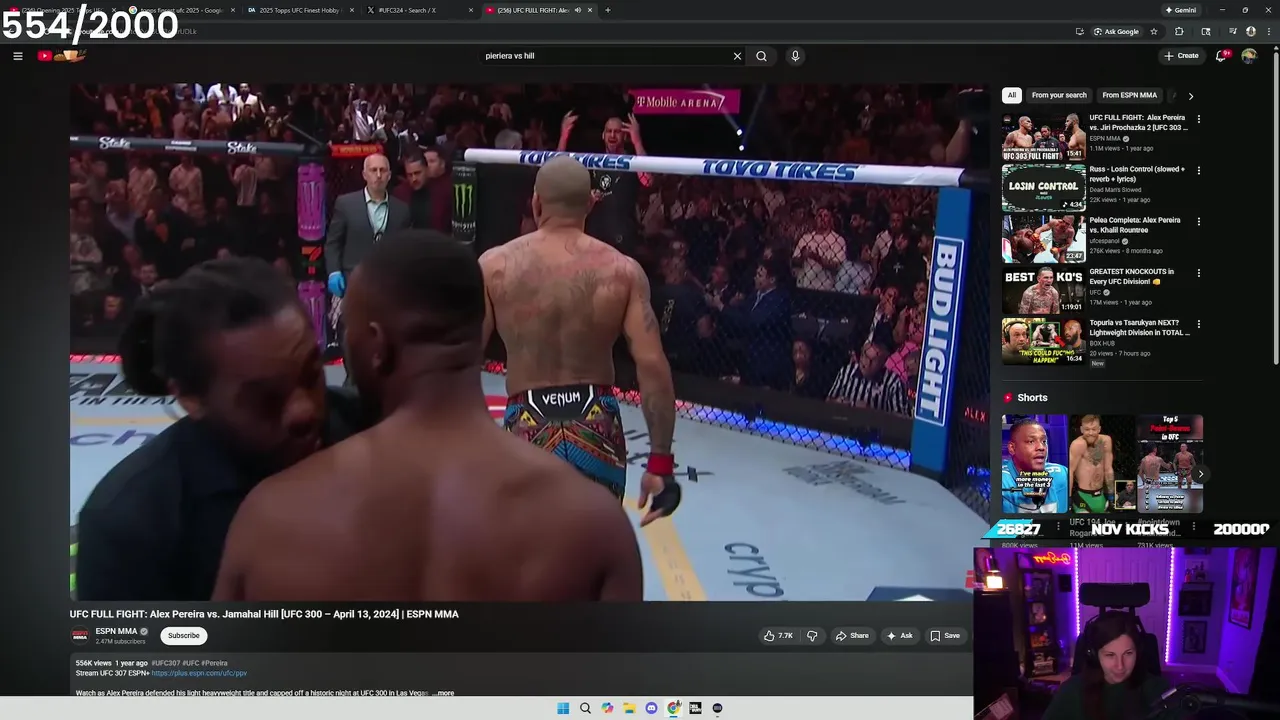The height and width of the screenshot is (720, 1280).
Task: Open ESPN MMA channel avatar
Action: (x=80, y=635)
